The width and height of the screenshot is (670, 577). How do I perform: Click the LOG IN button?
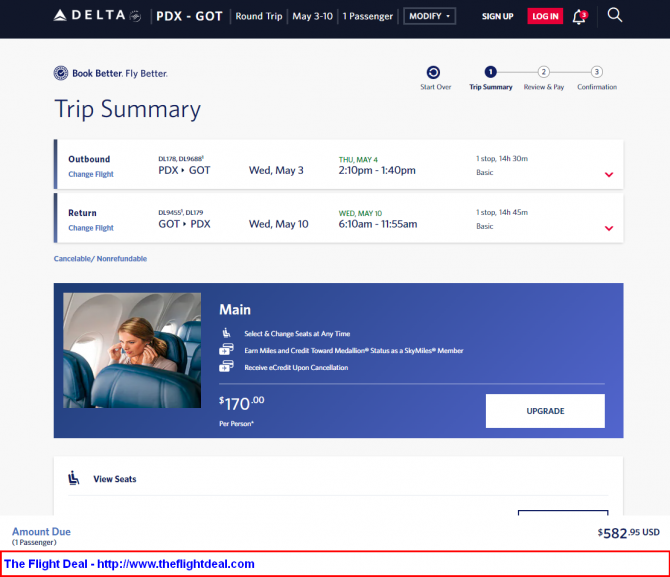[545, 16]
